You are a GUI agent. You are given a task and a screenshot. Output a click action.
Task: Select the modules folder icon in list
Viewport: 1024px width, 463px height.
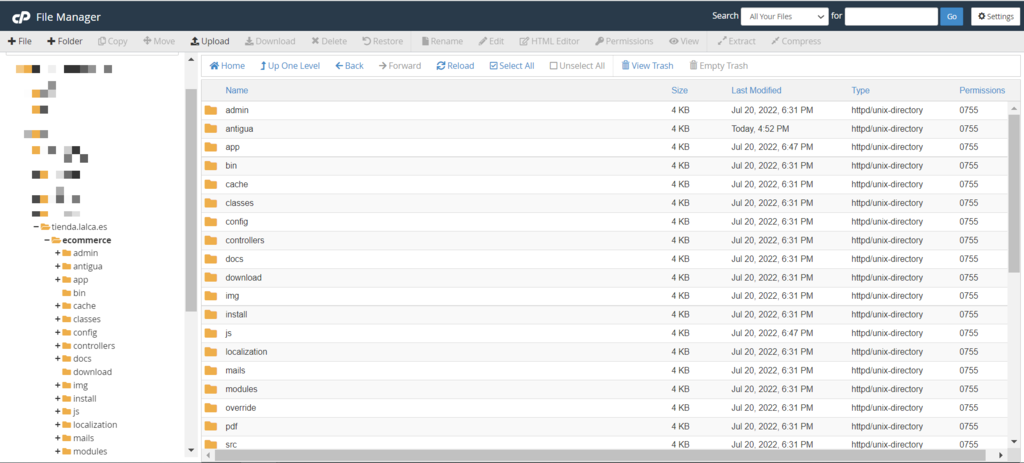(x=210, y=389)
